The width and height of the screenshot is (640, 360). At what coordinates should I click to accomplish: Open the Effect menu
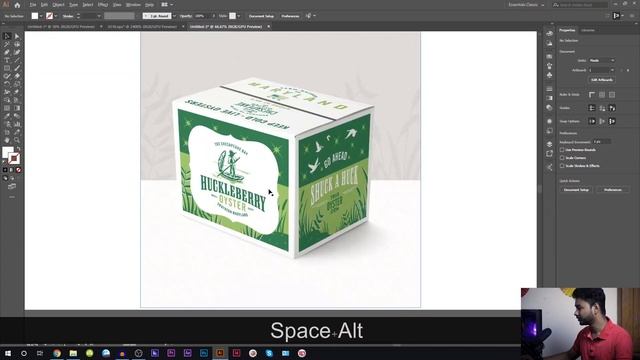click(x=103, y=4)
